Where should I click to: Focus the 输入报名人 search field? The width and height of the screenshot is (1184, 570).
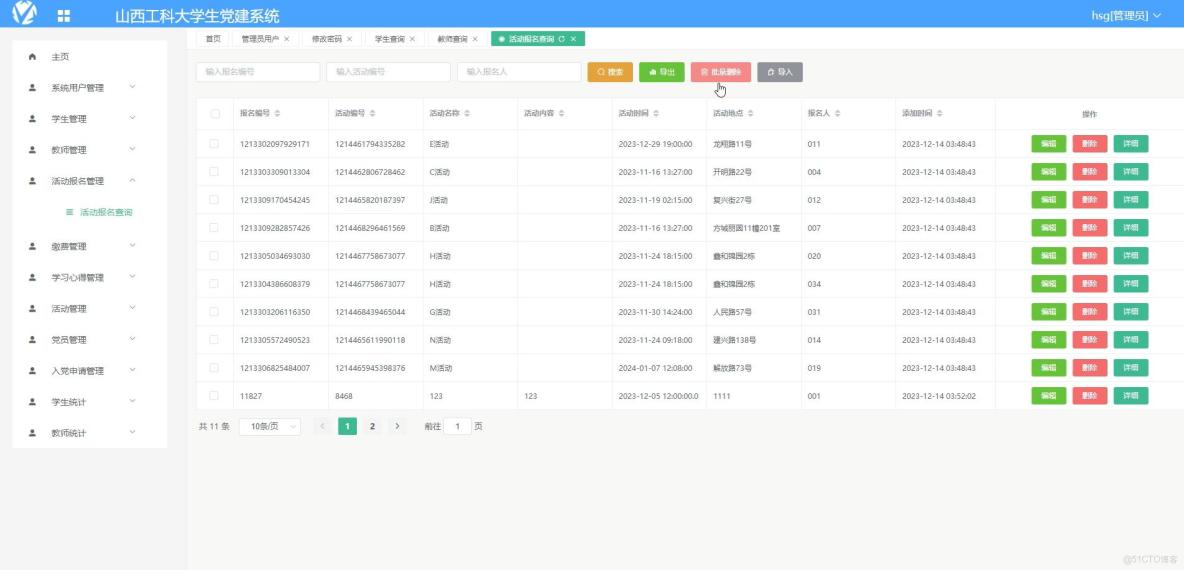tap(520, 72)
